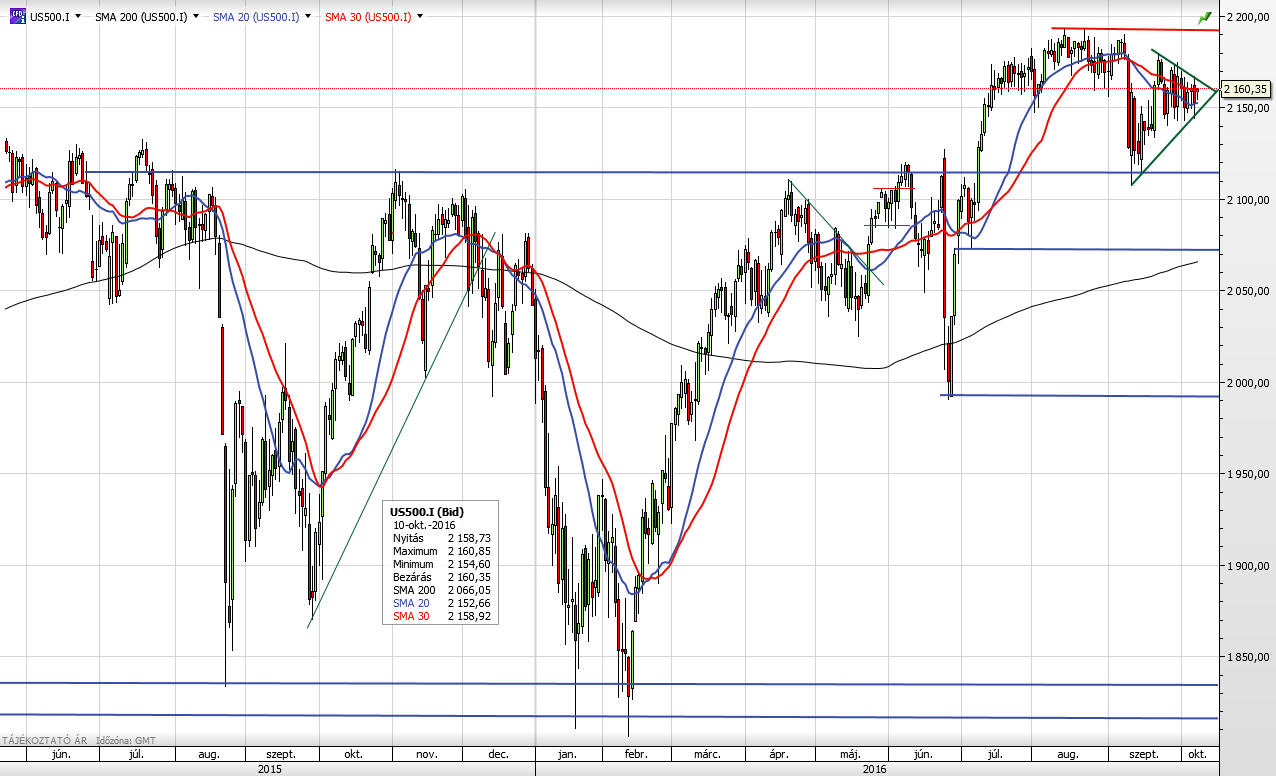The image size is (1276, 776).
Task: Click the nov. label on time axis
Action: 426,754
